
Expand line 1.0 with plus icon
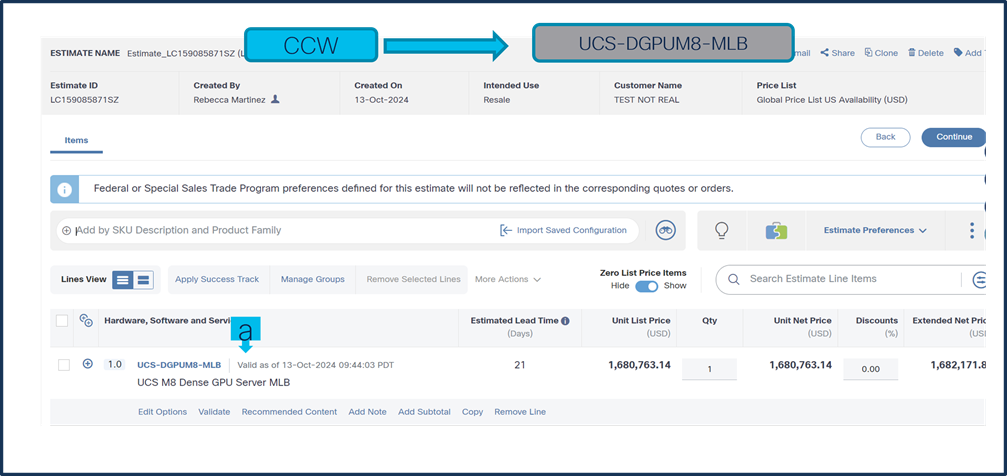88,364
